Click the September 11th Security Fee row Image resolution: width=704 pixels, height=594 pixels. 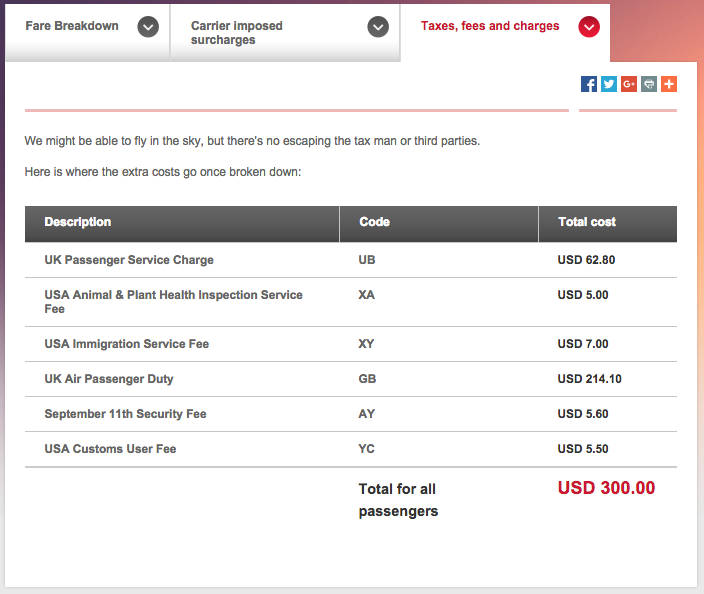point(351,414)
